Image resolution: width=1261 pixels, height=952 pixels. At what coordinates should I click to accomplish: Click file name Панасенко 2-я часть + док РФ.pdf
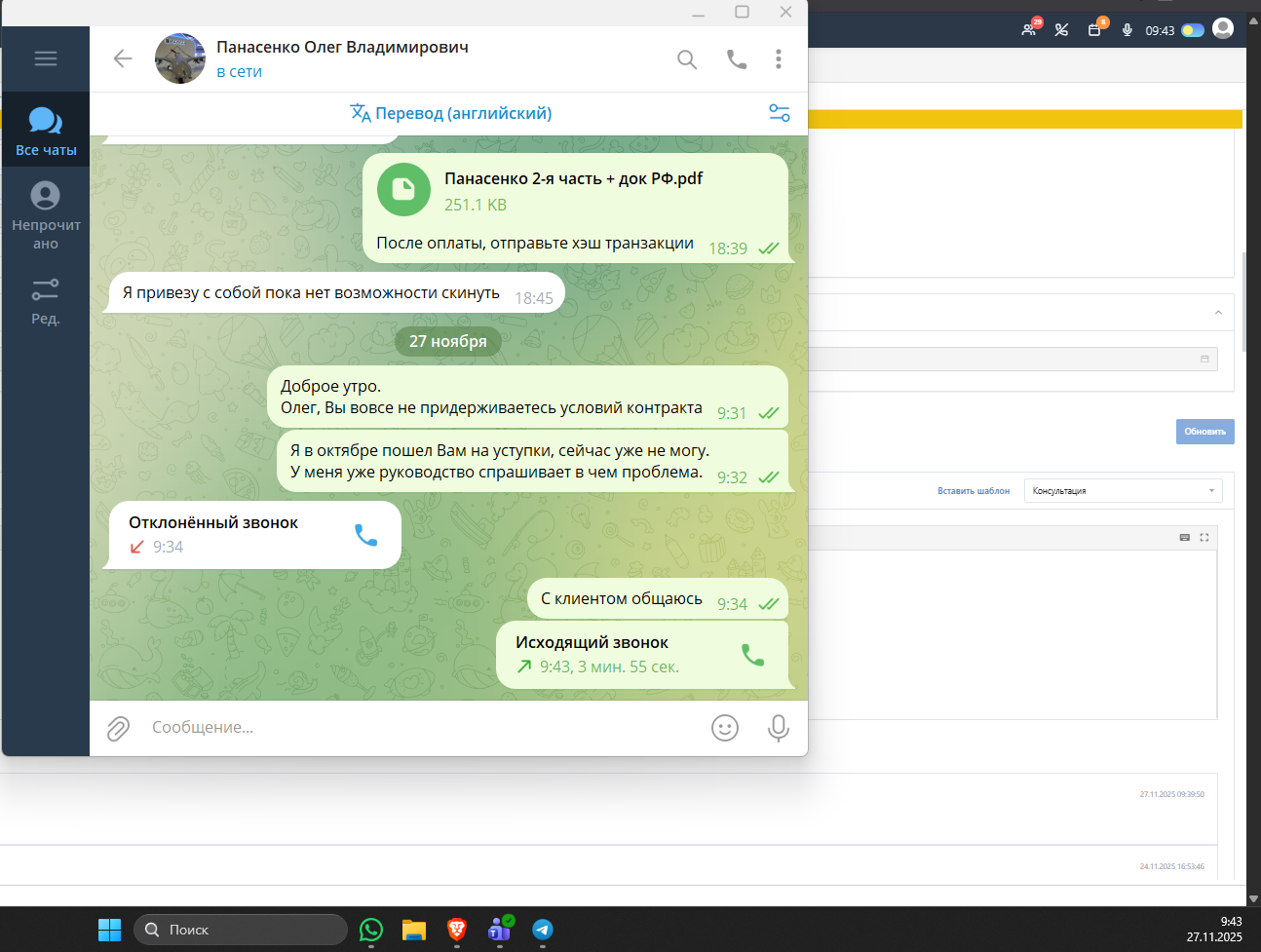[573, 178]
